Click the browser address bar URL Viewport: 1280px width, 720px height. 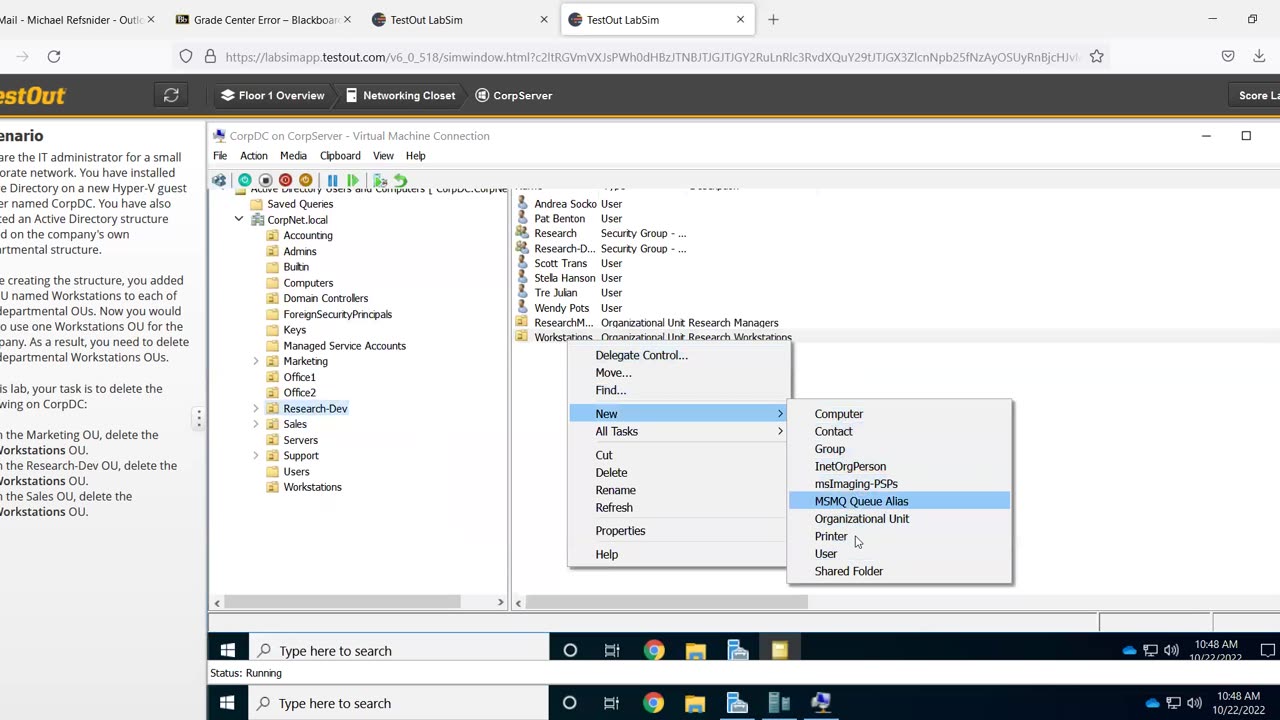pyautogui.click(x=651, y=57)
